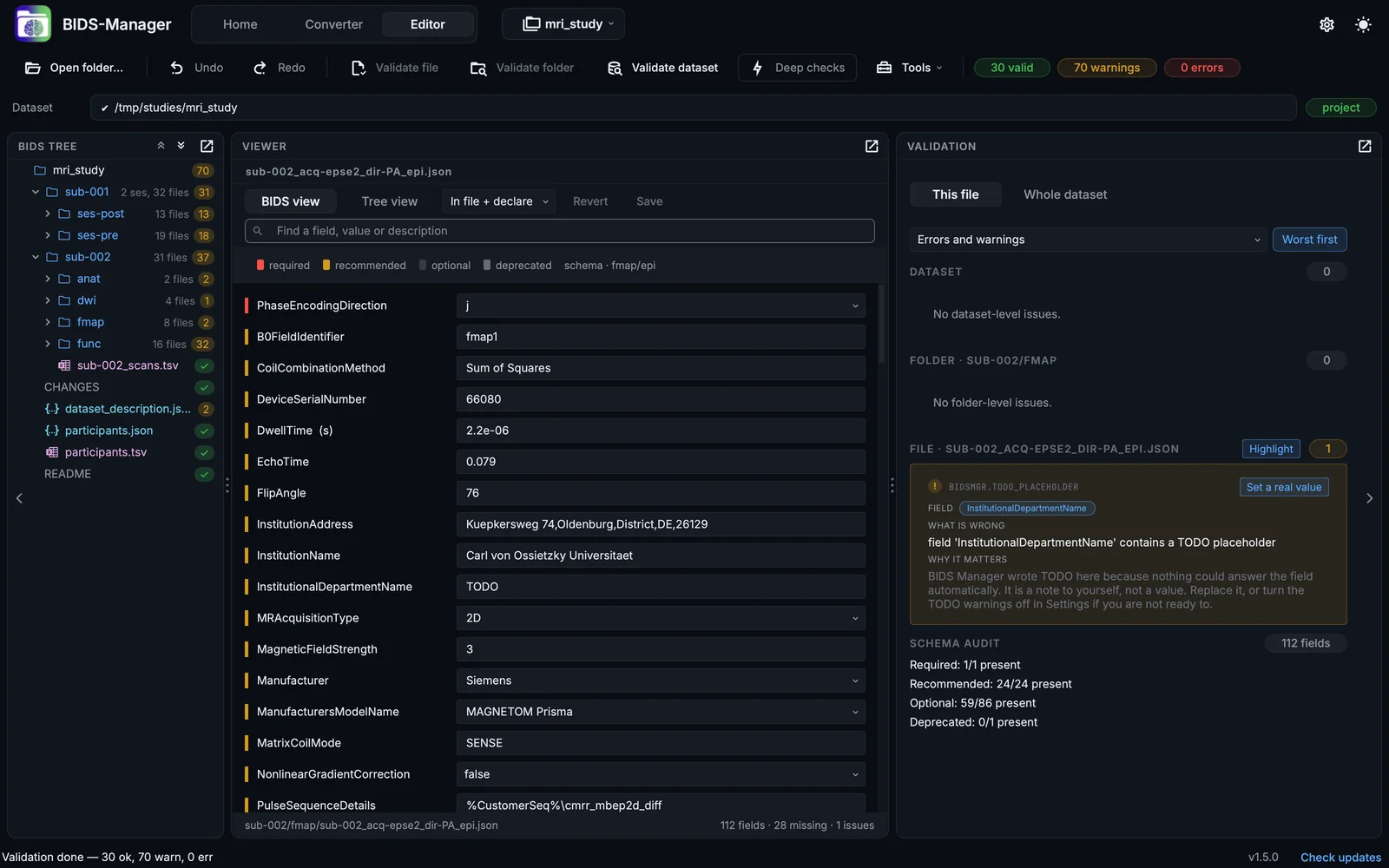Pop out the Viewer panel

872,146
